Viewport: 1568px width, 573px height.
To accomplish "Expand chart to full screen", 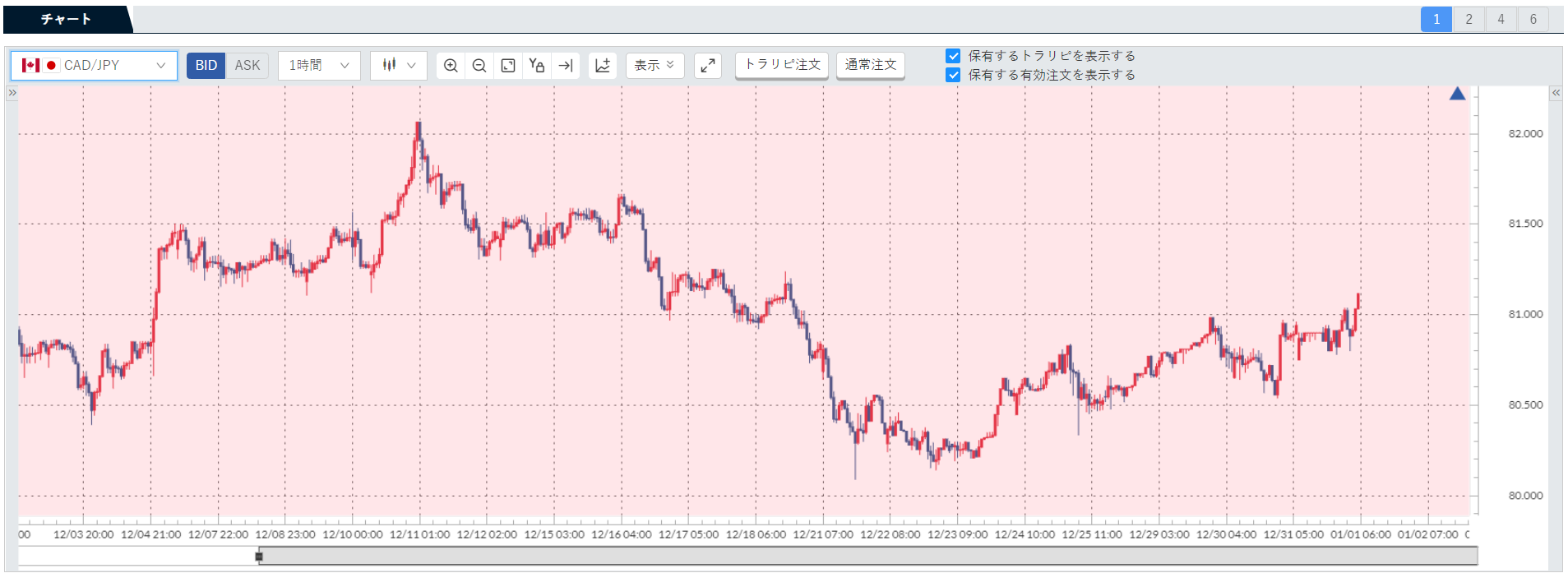I will (x=708, y=66).
